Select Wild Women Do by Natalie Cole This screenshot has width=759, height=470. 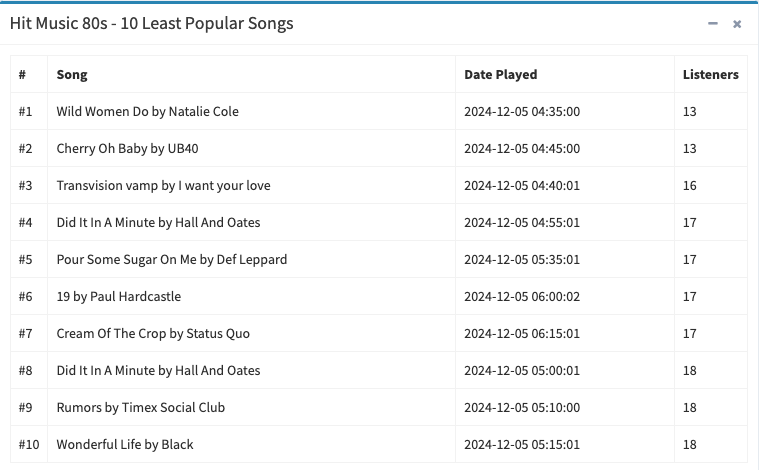point(148,111)
